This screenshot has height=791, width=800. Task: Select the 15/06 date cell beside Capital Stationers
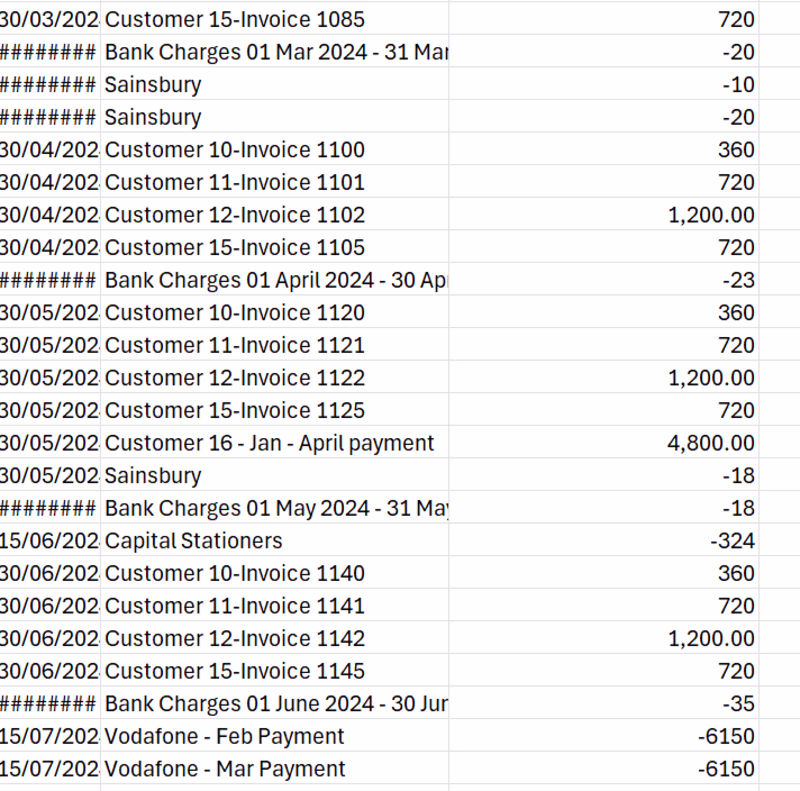49,541
